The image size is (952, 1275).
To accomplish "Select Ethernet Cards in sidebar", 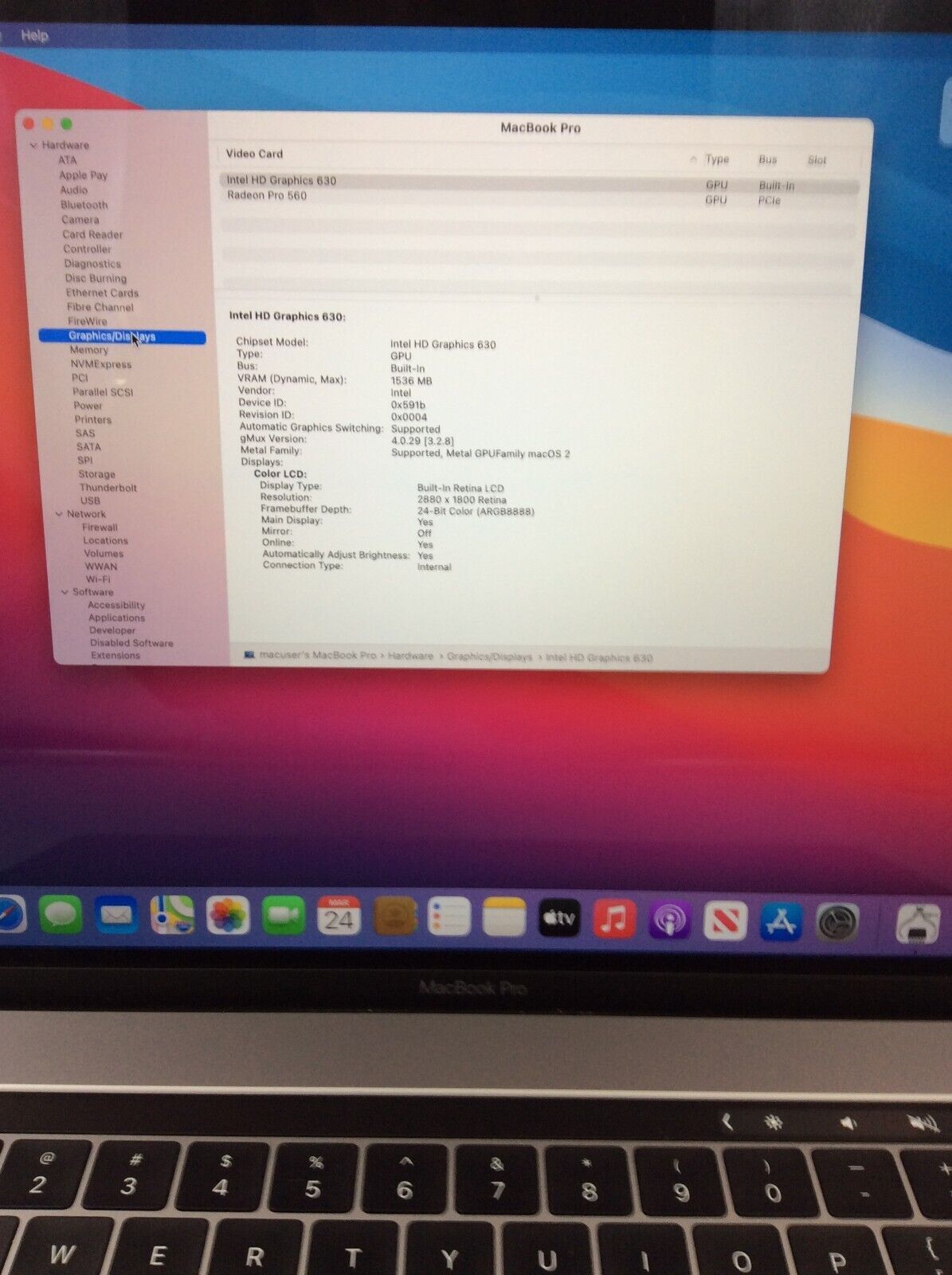I will coord(102,292).
